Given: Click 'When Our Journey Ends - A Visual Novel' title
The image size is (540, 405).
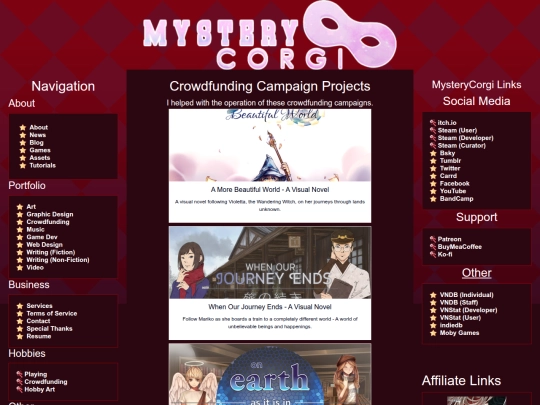Looking at the screenshot, I should pyautogui.click(x=270, y=307).
